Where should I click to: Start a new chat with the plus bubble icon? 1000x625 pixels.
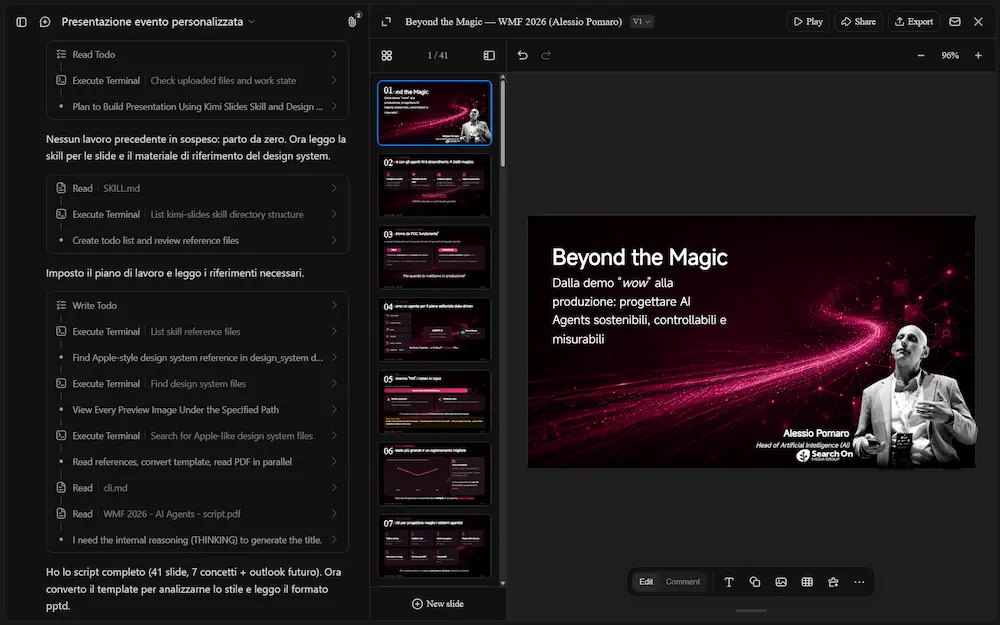pyautogui.click(x=45, y=22)
